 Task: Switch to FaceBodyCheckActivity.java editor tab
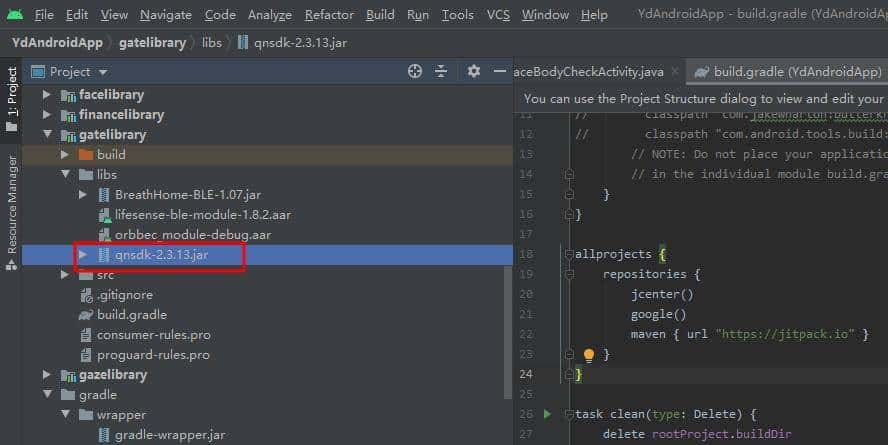pyautogui.click(x=589, y=72)
